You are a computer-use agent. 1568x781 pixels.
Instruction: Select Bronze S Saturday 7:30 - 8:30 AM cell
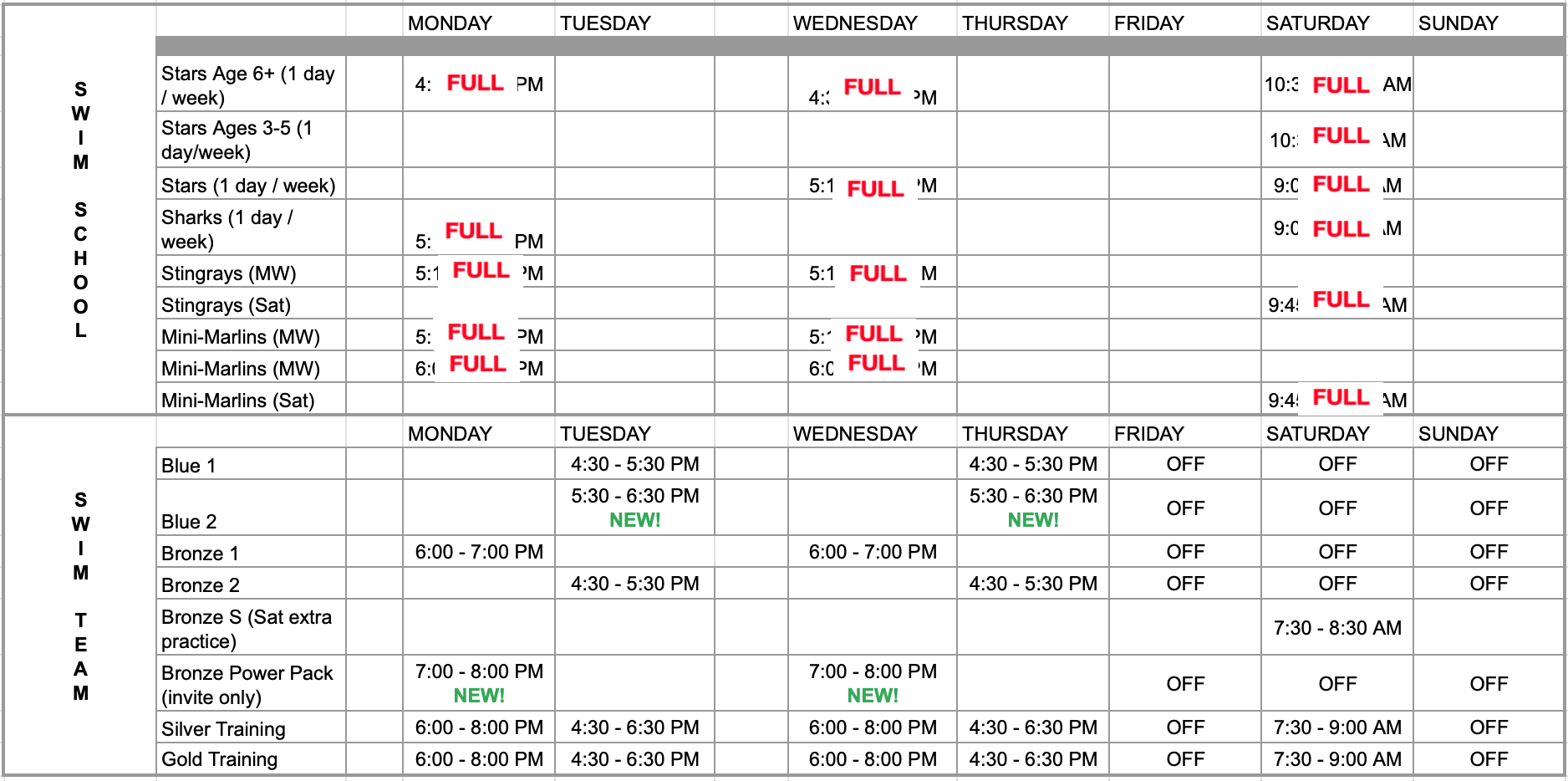1336,628
